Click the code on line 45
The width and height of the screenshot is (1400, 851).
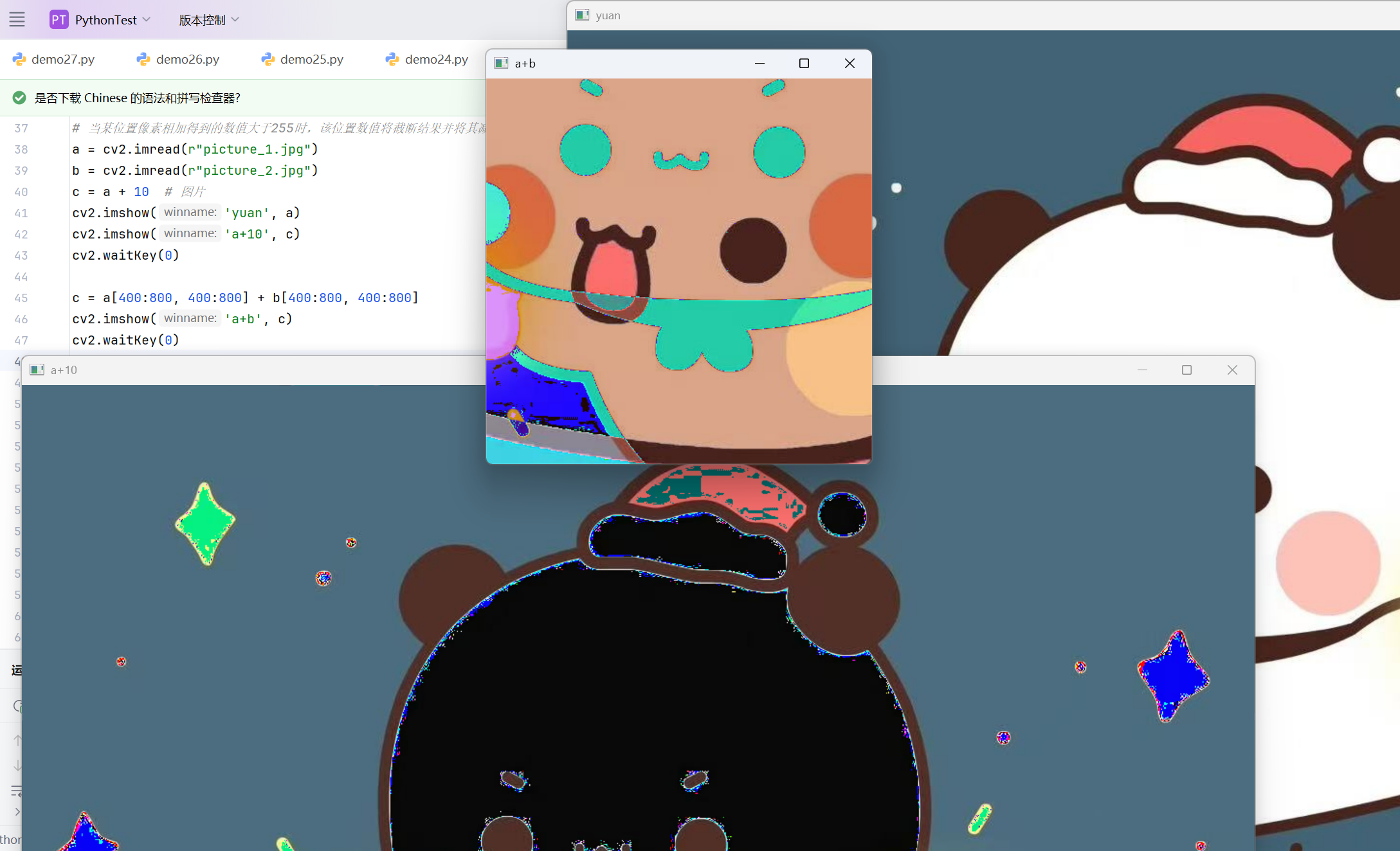(x=245, y=298)
